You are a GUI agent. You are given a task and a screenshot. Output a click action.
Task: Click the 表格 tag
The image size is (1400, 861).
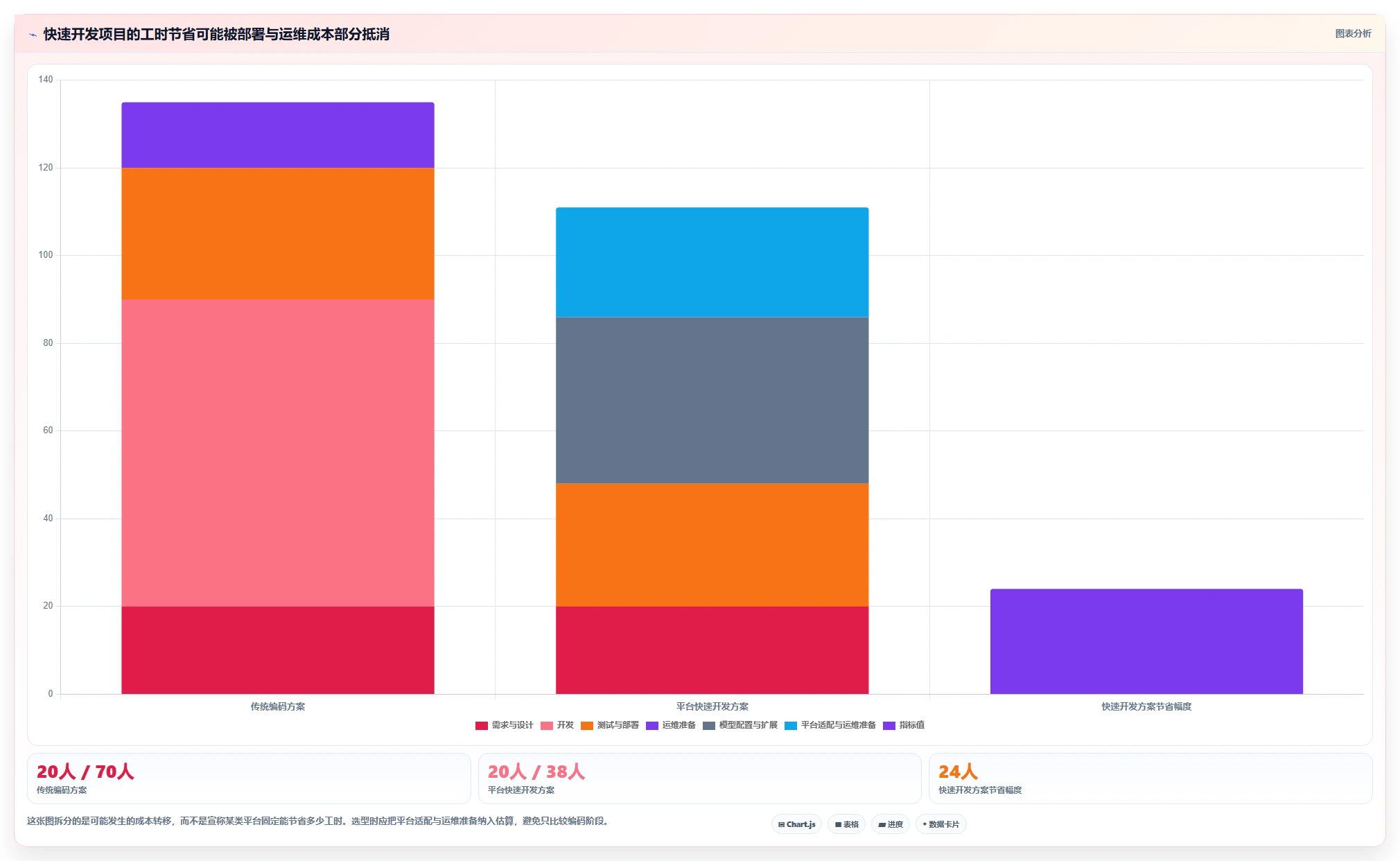tap(846, 824)
